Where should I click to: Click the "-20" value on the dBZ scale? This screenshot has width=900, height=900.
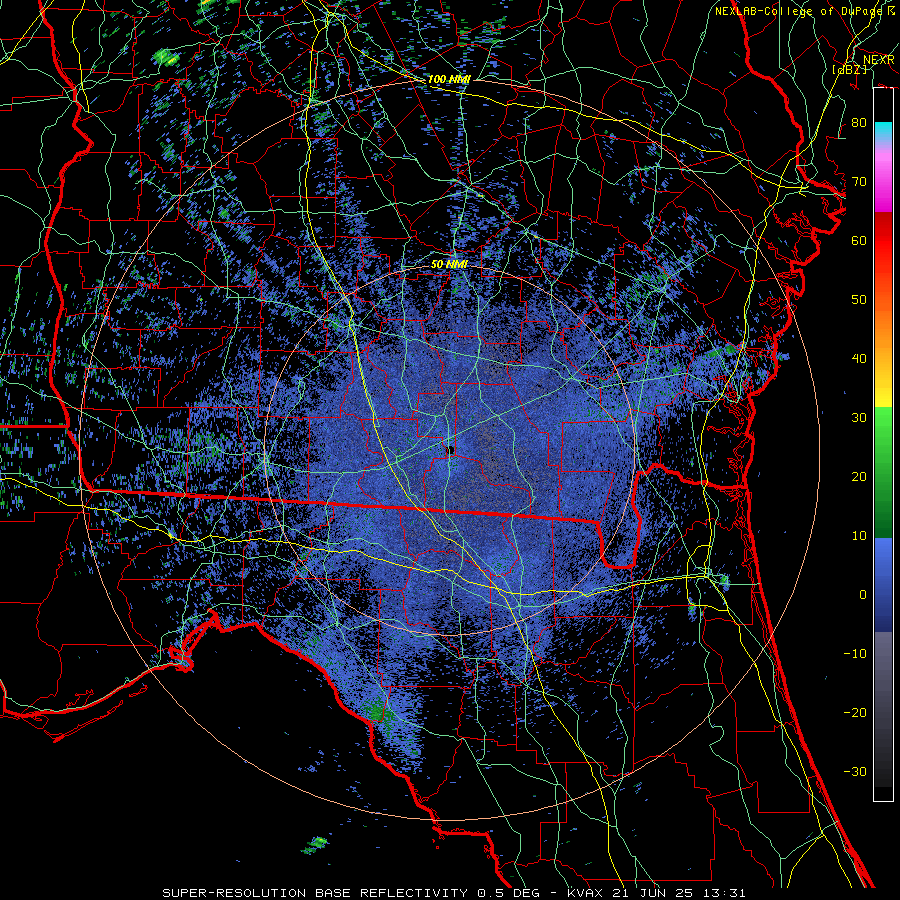[x=855, y=712]
